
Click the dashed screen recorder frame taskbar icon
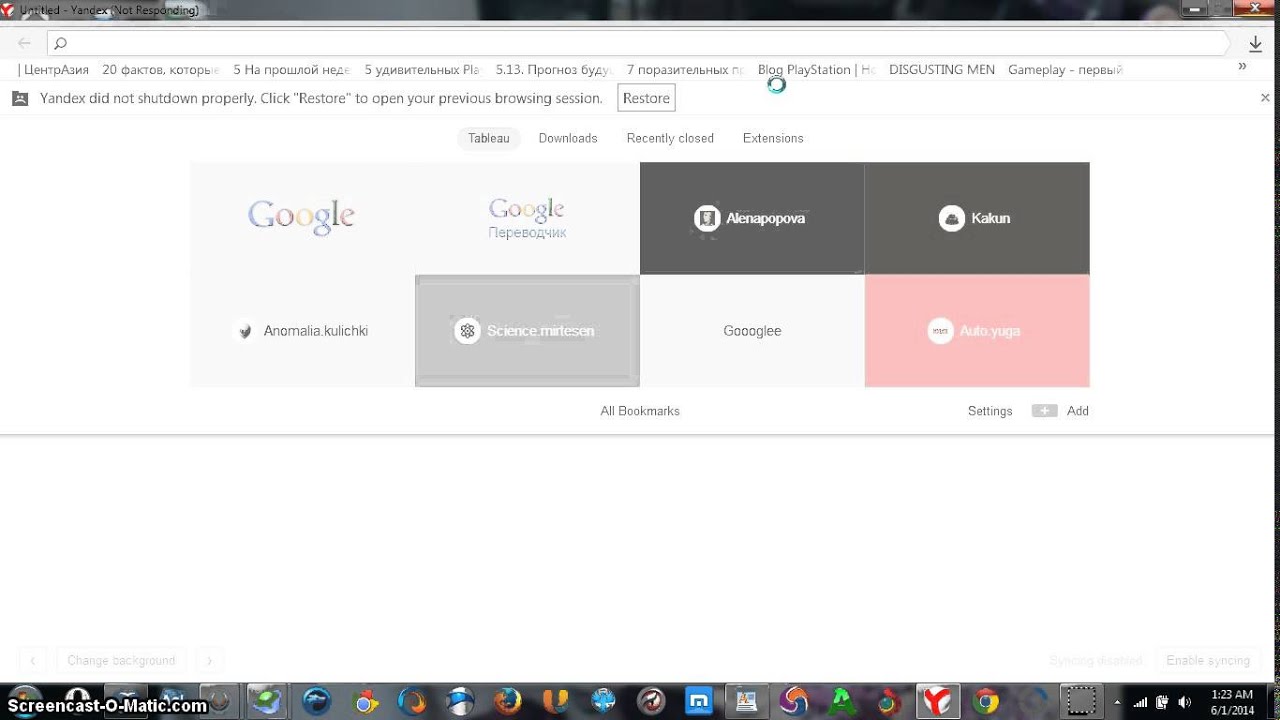pyautogui.click(x=1079, y=701)
